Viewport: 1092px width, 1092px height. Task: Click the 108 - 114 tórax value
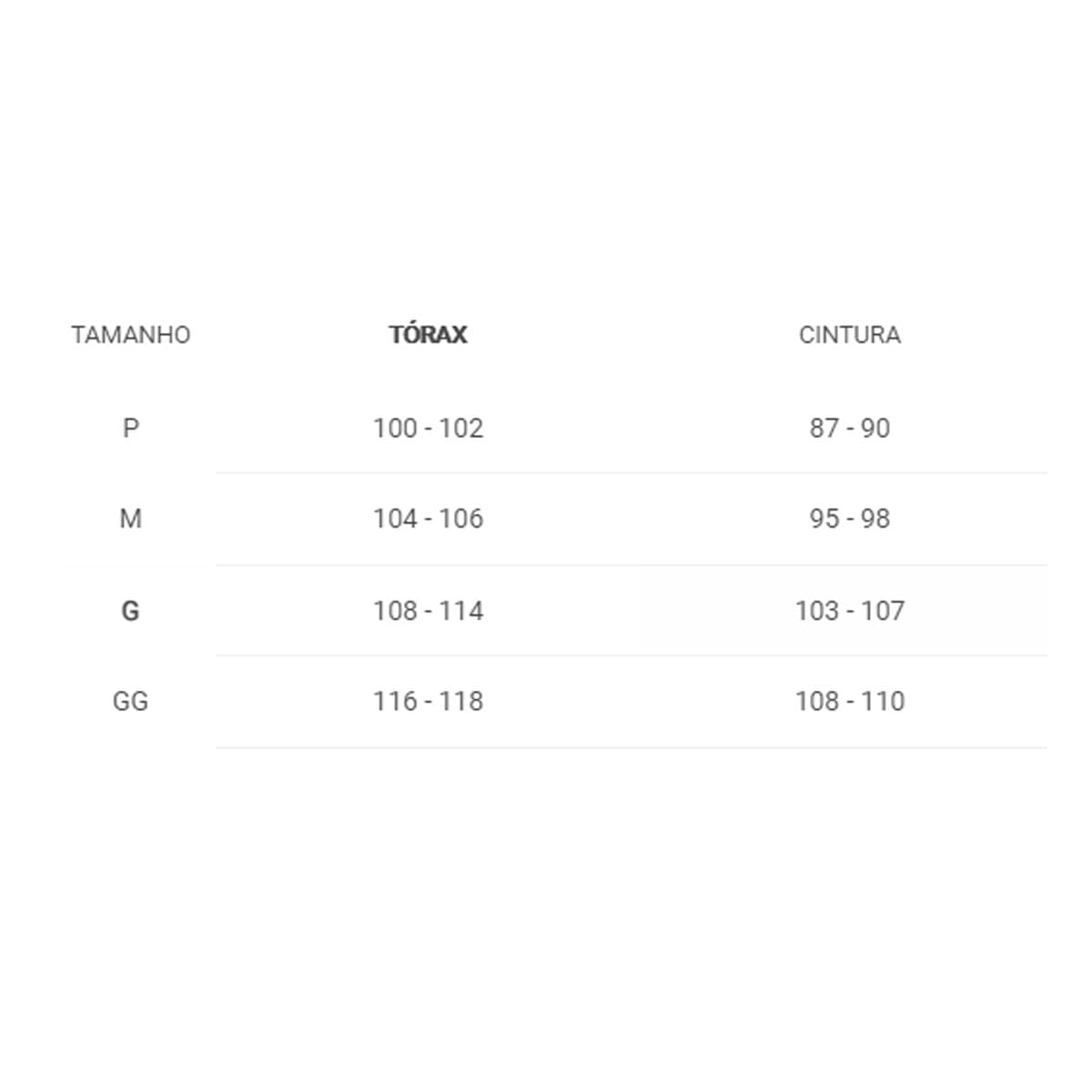pos(428,611)
